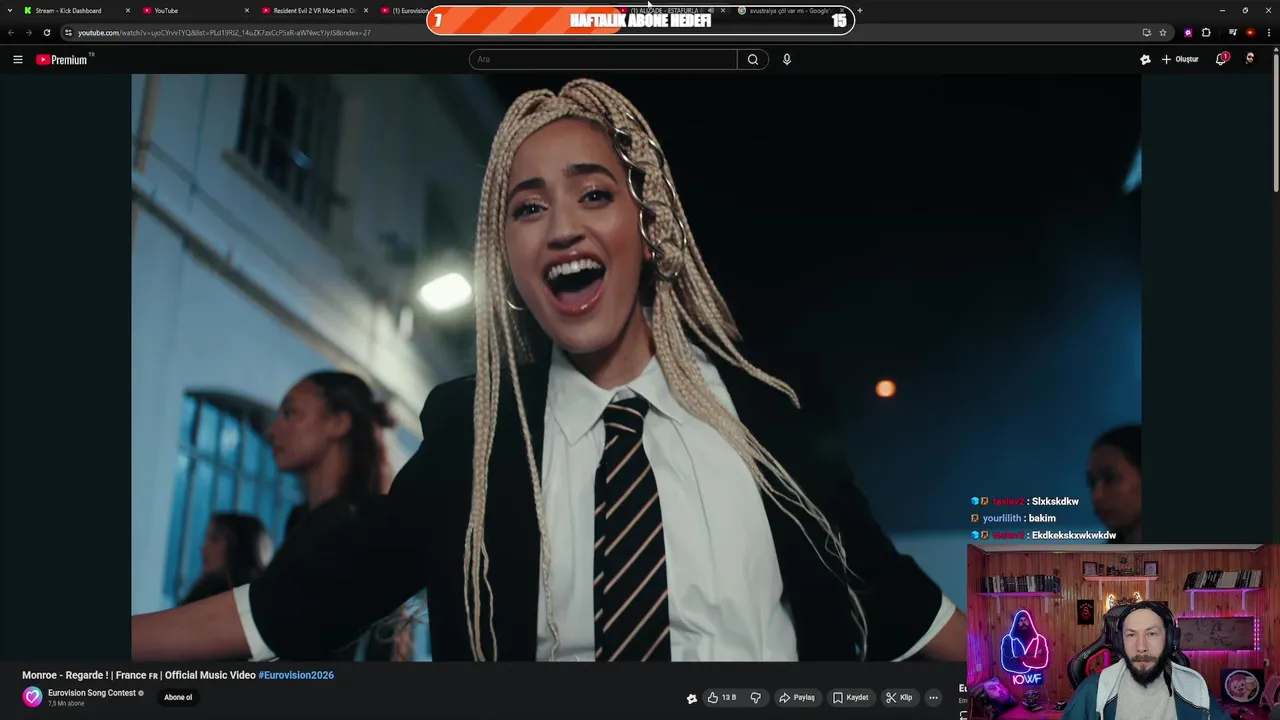Viewport: 1280px width, 720px height.
Task: Click the 7,5 Mn abone subscriber count
Action: pos(66,704)
